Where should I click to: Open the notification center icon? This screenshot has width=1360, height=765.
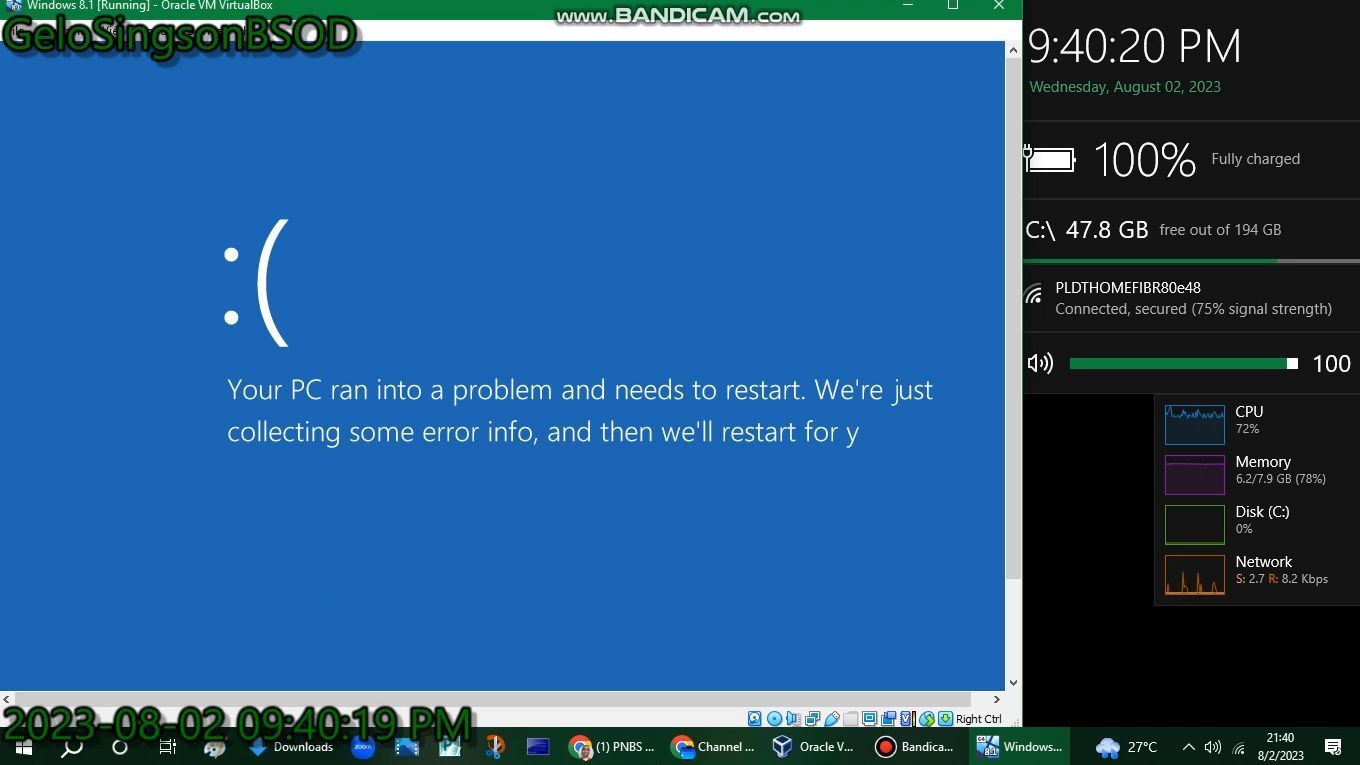[1333, 747]
